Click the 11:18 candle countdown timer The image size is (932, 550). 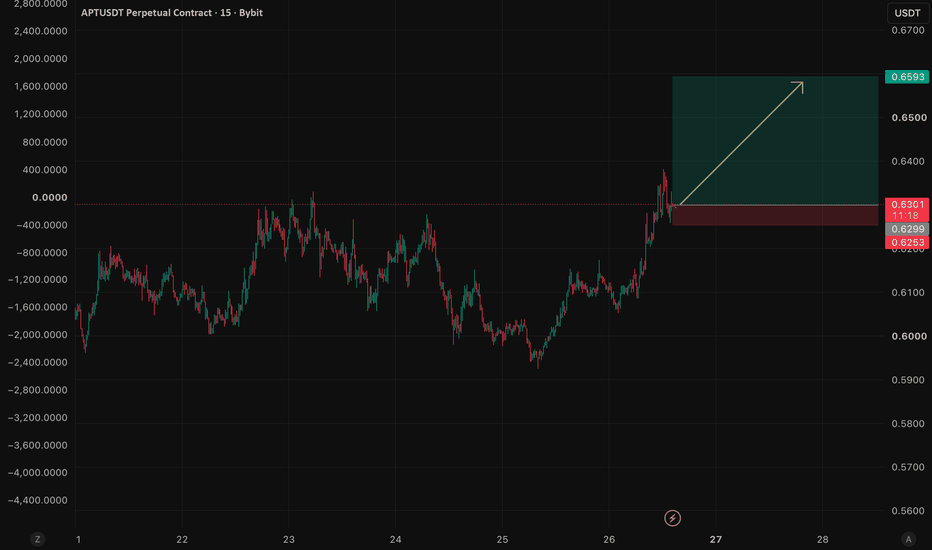(x=905, y=215)
